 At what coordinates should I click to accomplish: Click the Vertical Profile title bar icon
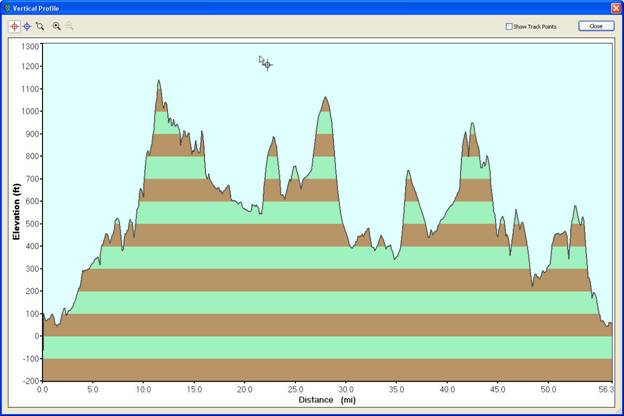coord(7,7)
